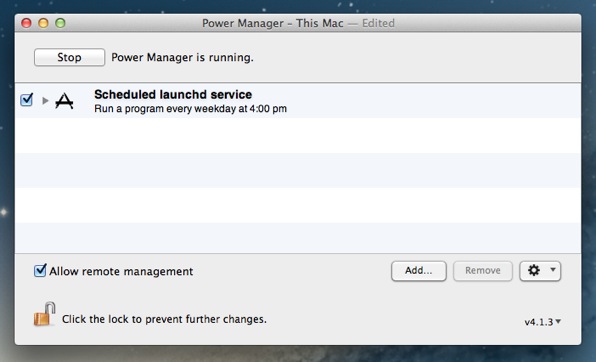Select the Scheduled launchd service title text

(x=173, y=94)
